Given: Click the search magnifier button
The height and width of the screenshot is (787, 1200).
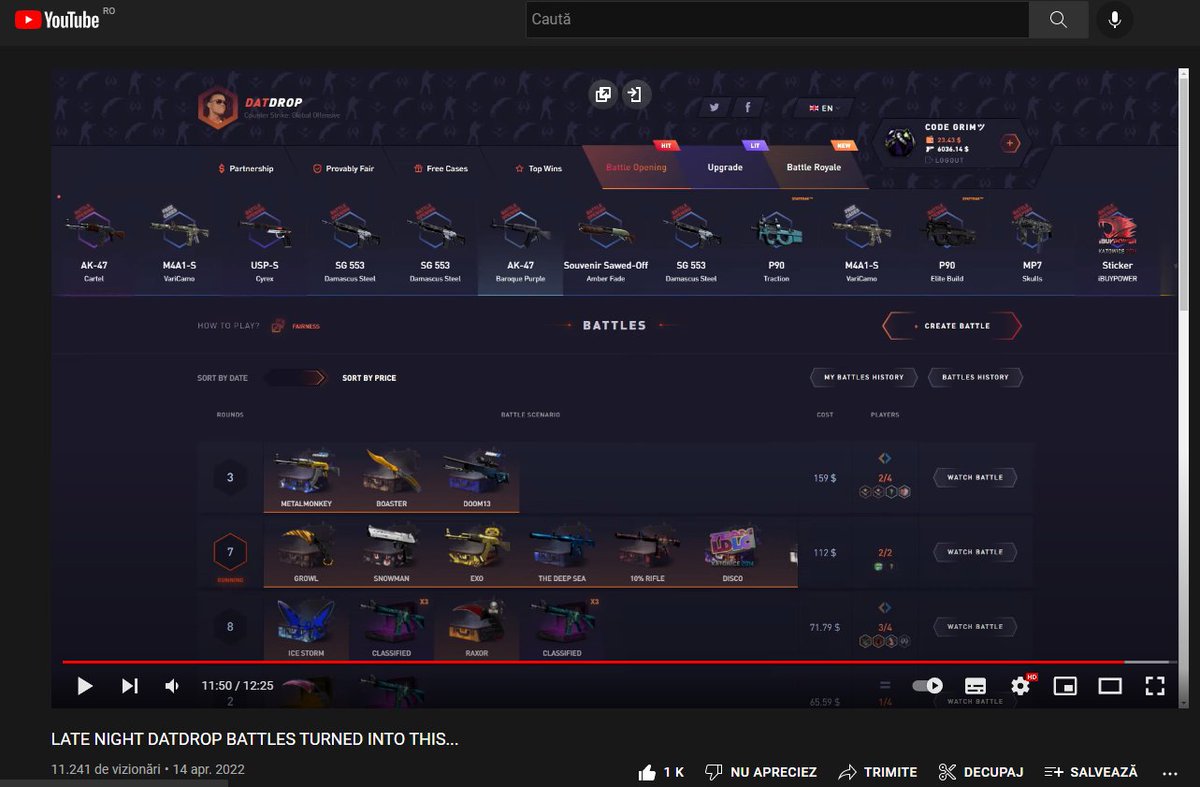Looking at the screenshot, I should tap(1059, 19).
